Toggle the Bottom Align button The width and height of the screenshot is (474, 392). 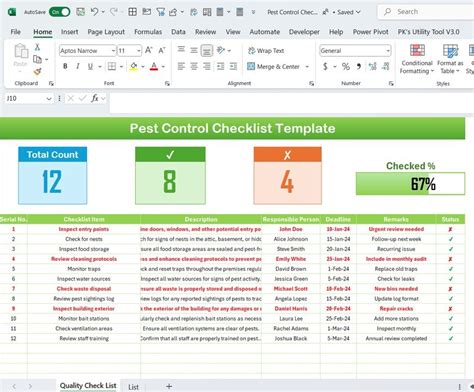tap(207, 50)
